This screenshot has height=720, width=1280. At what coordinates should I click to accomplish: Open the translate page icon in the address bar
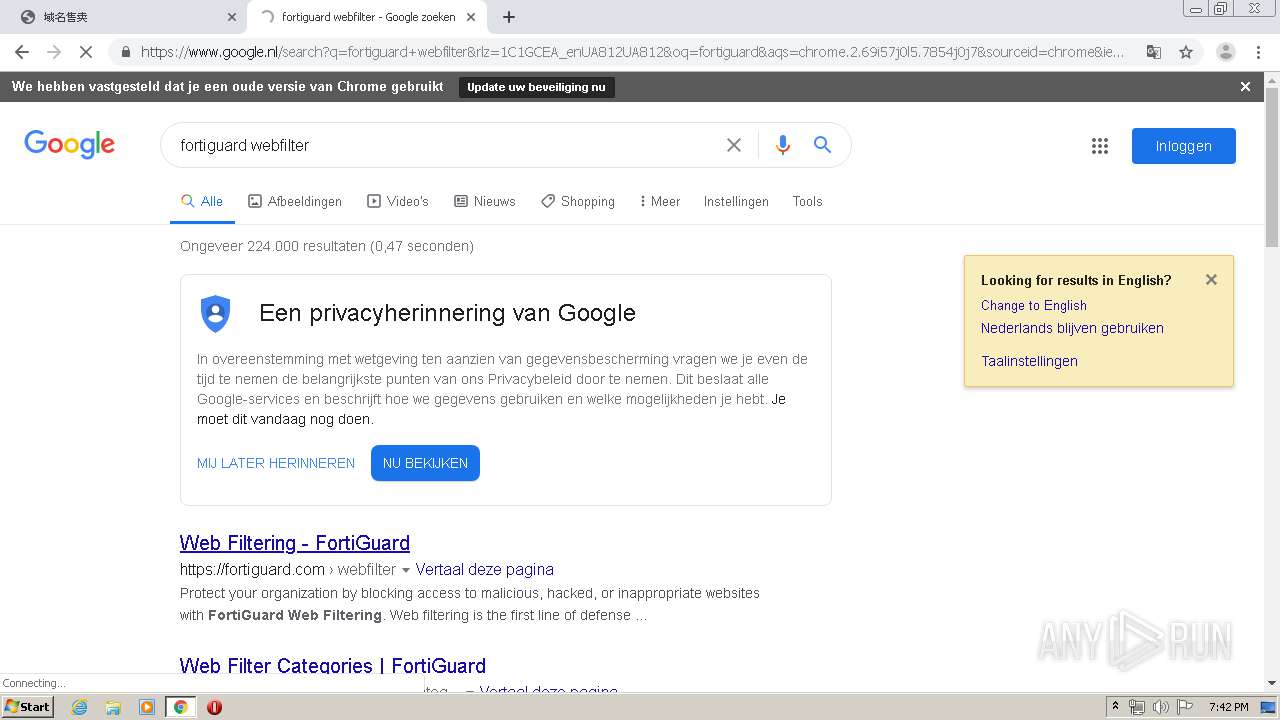click(x=1153, y=52)
